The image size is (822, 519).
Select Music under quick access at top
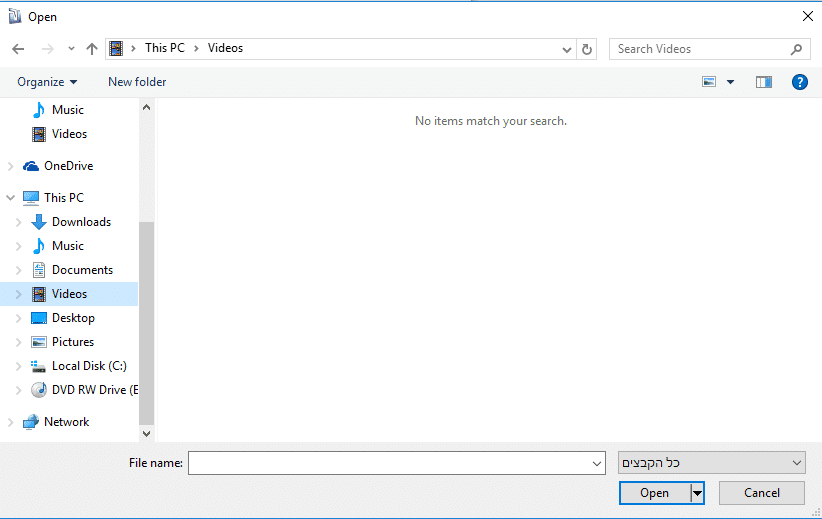point(68,110)
